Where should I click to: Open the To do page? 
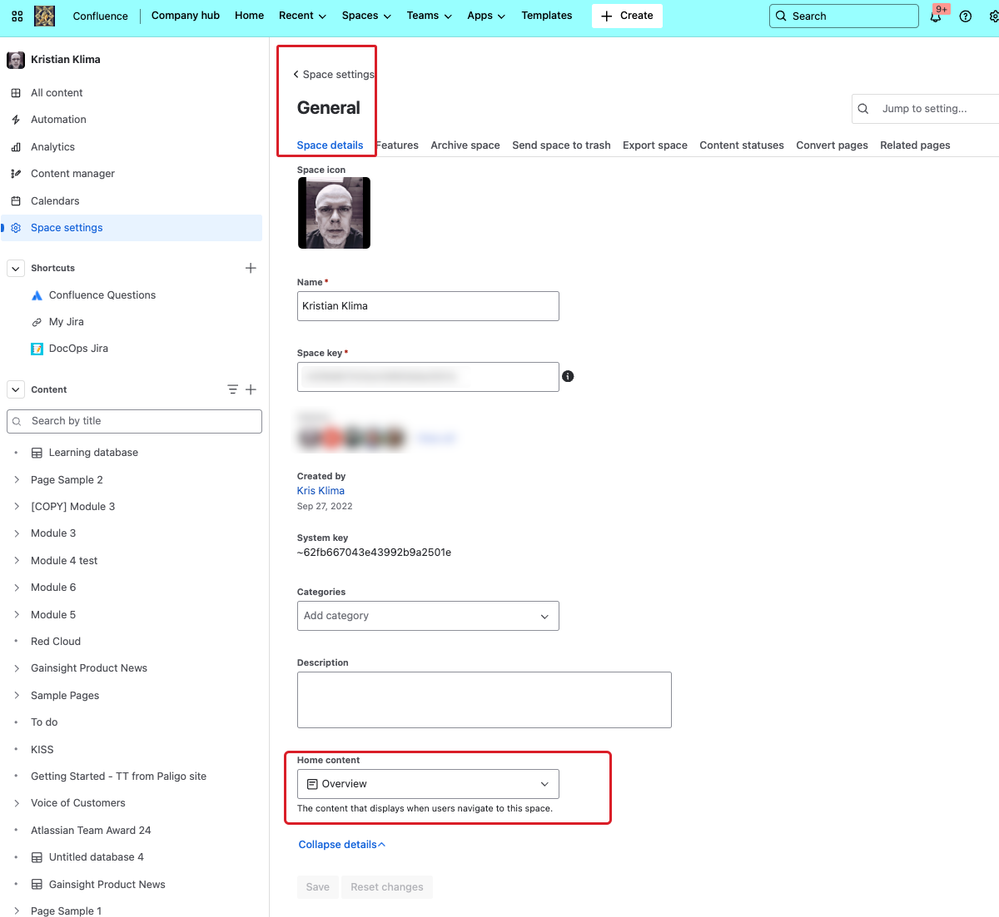click(44, 723)
